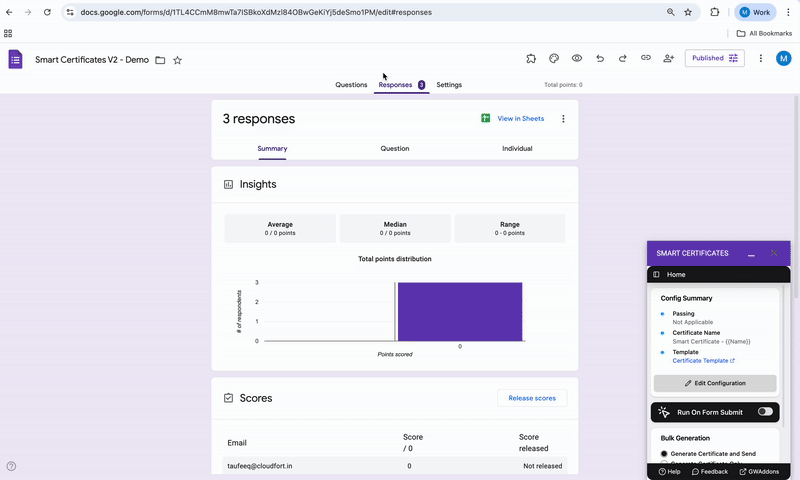The width and height of the screenshot is (800, 480).
Task: Click the Release scores button
Action: [x=532, y=398]
